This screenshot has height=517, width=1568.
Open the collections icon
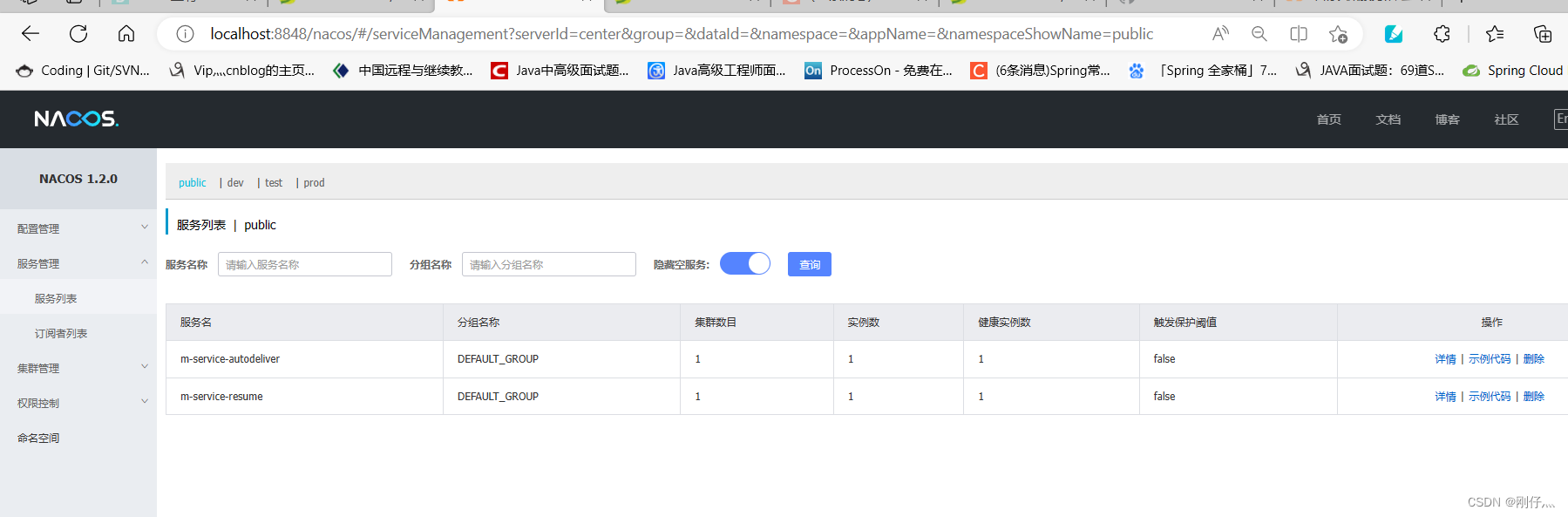(x=1543, y=34)
